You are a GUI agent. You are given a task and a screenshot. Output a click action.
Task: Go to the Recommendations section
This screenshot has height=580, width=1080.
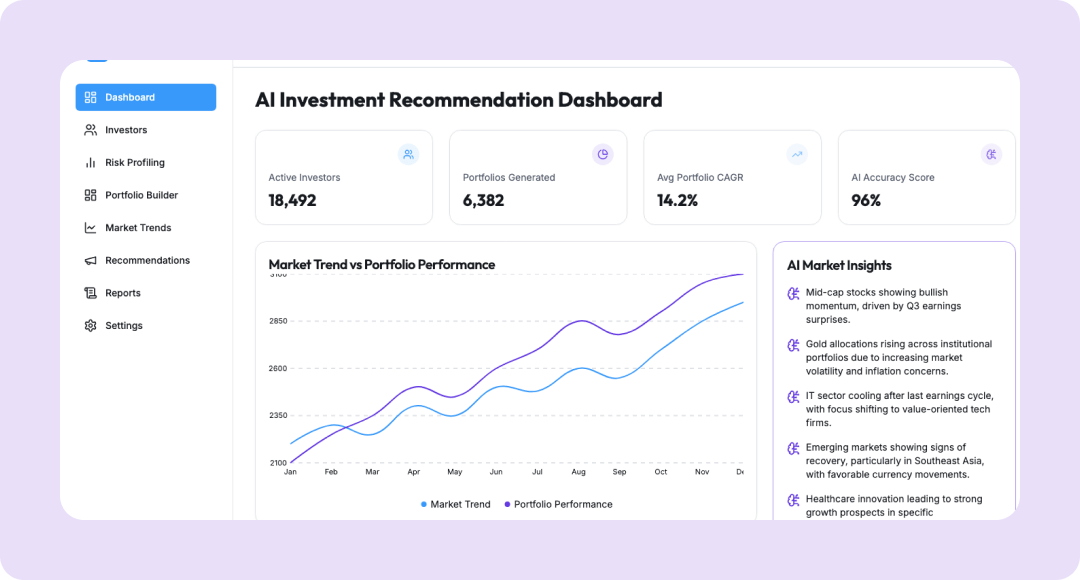coord(147,261)
